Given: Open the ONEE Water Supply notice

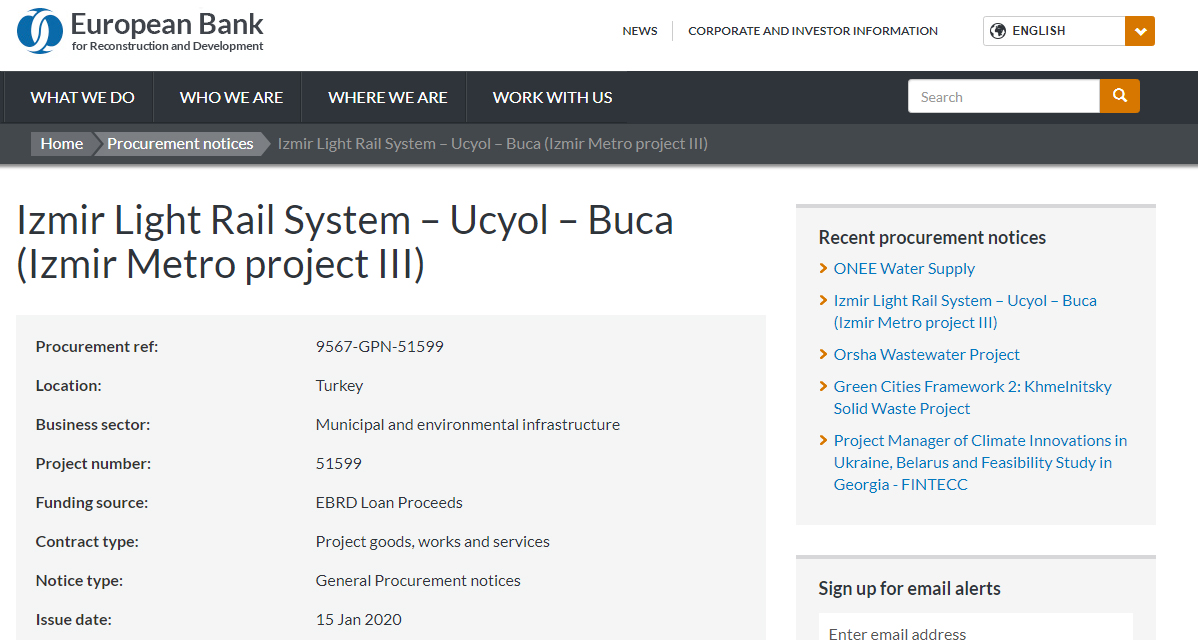Looking at the screenshot, I should pyautogui.click(x=904, y=269).
